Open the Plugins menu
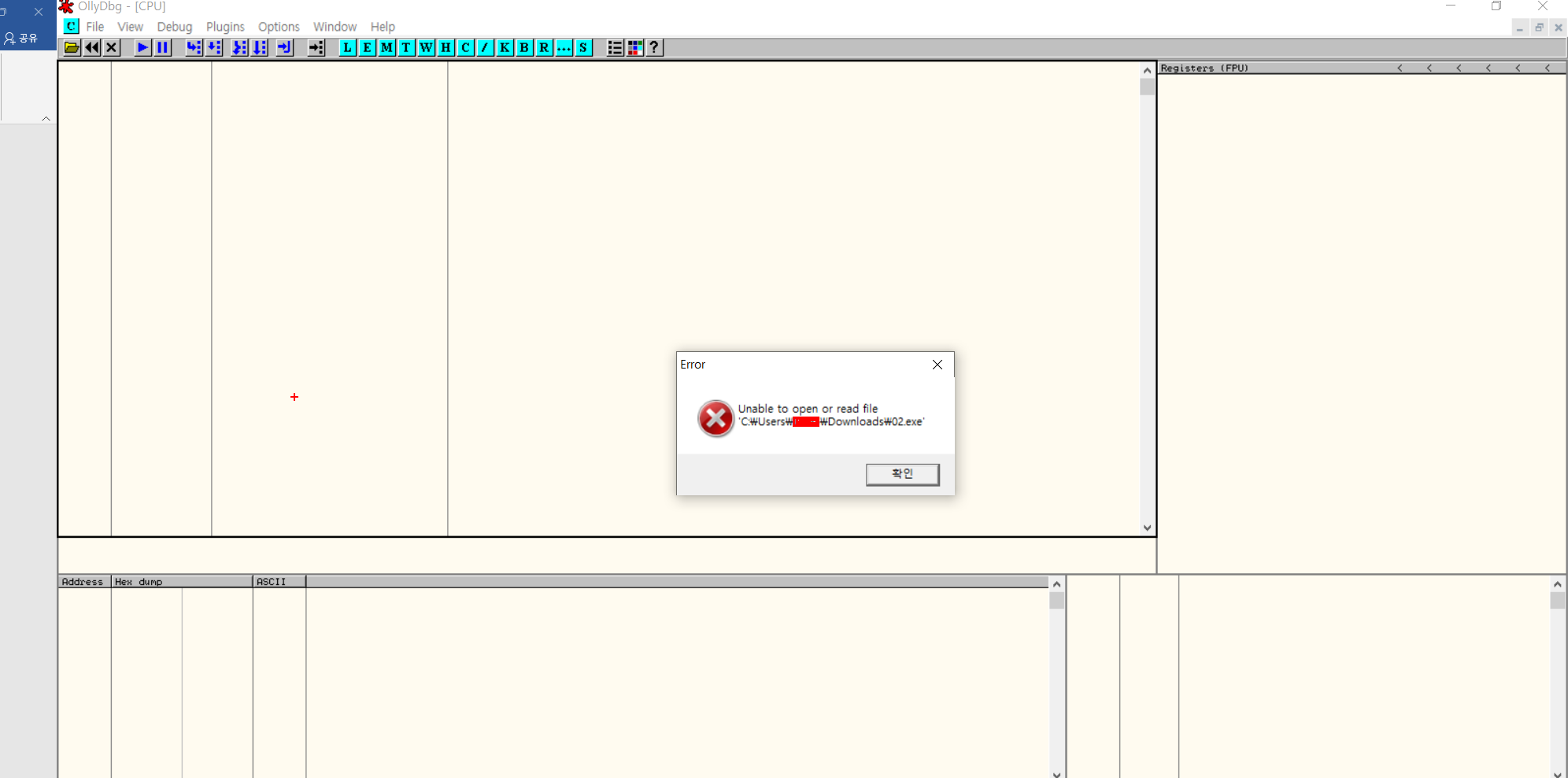 click(225, 27)
